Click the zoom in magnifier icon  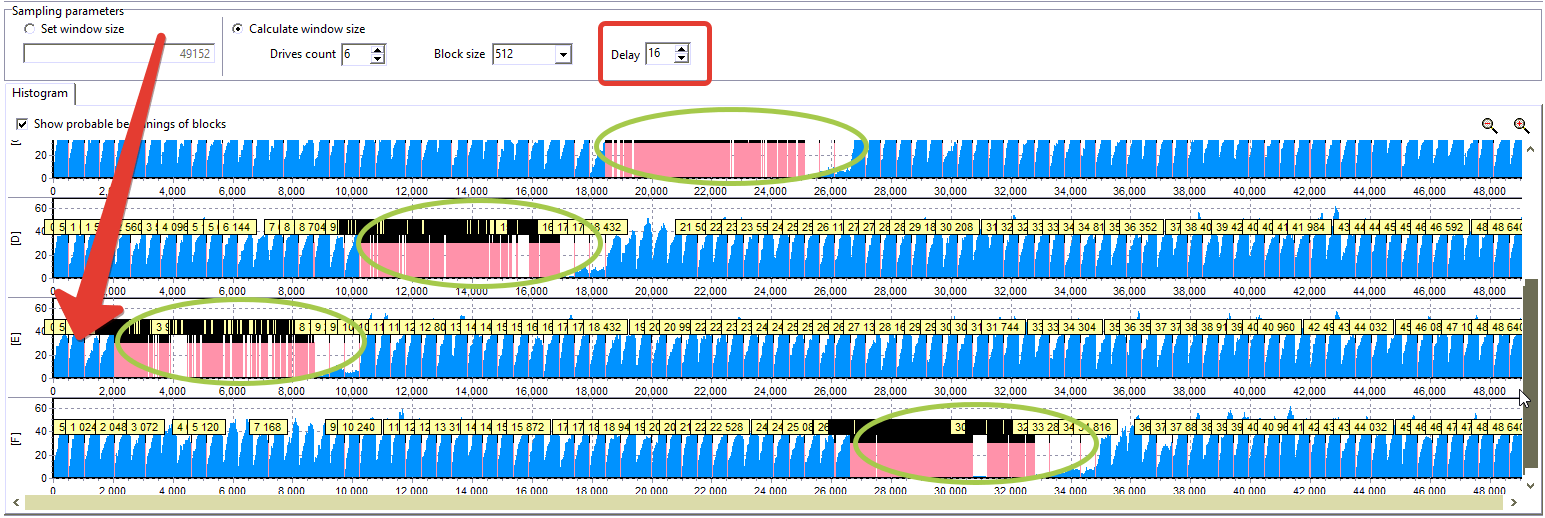click(x=1521, y=125)
